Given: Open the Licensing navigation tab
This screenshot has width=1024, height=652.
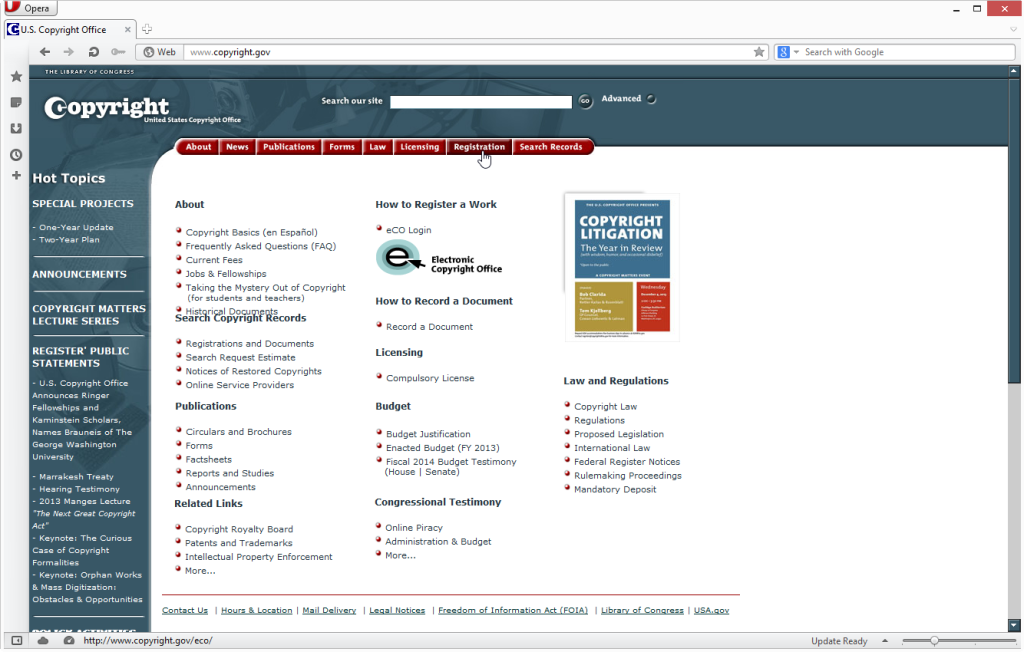Looking at the screenshot, I should tap(419, 147).
